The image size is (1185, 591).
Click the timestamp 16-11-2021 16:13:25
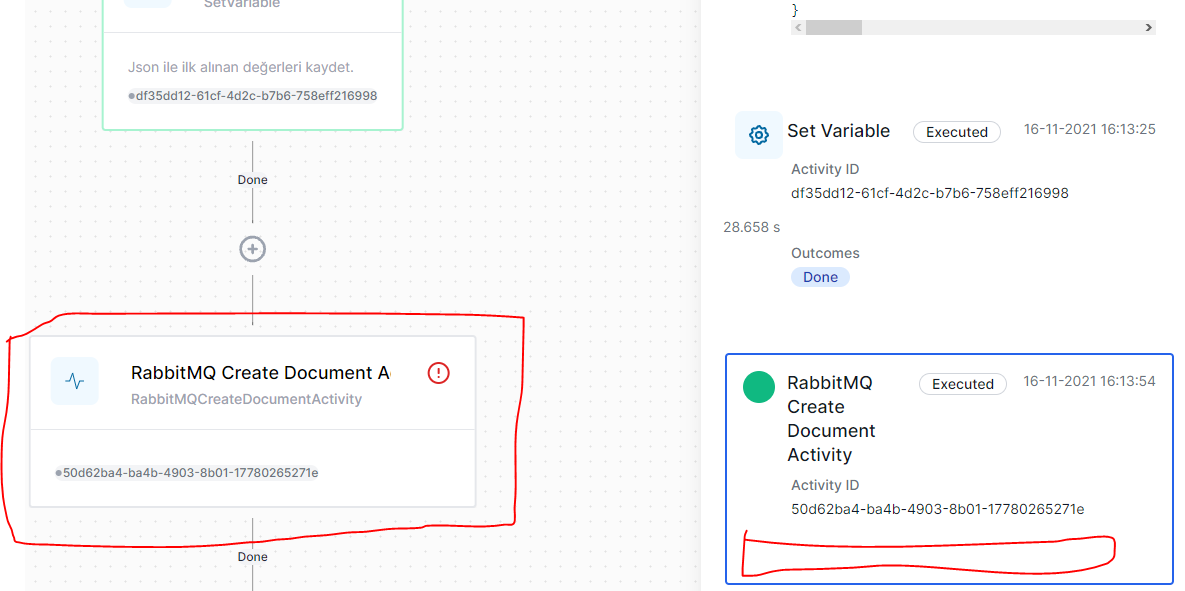point(1090,129)
